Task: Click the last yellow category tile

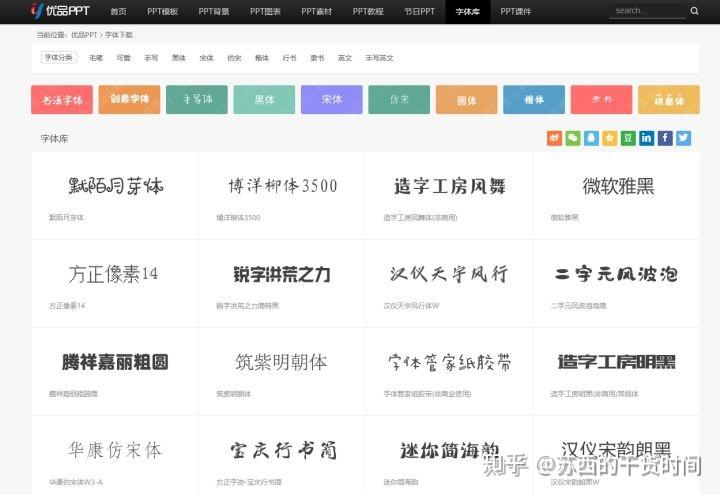Action: (x=669, y=99)
